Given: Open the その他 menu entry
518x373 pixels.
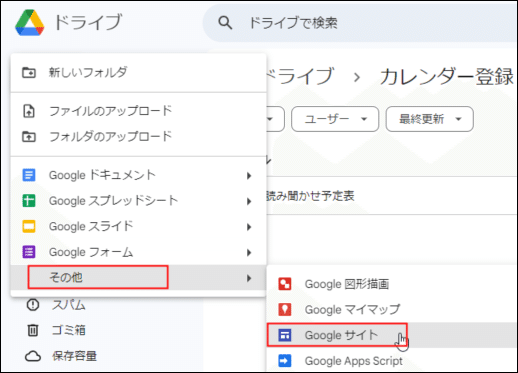Looking at the screenshot, I should pos(139,277).
